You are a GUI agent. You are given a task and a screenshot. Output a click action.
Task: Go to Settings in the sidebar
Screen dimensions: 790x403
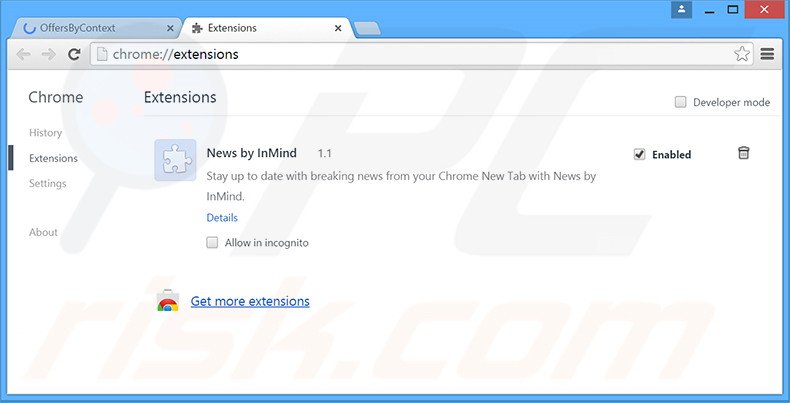pos(47,183)
